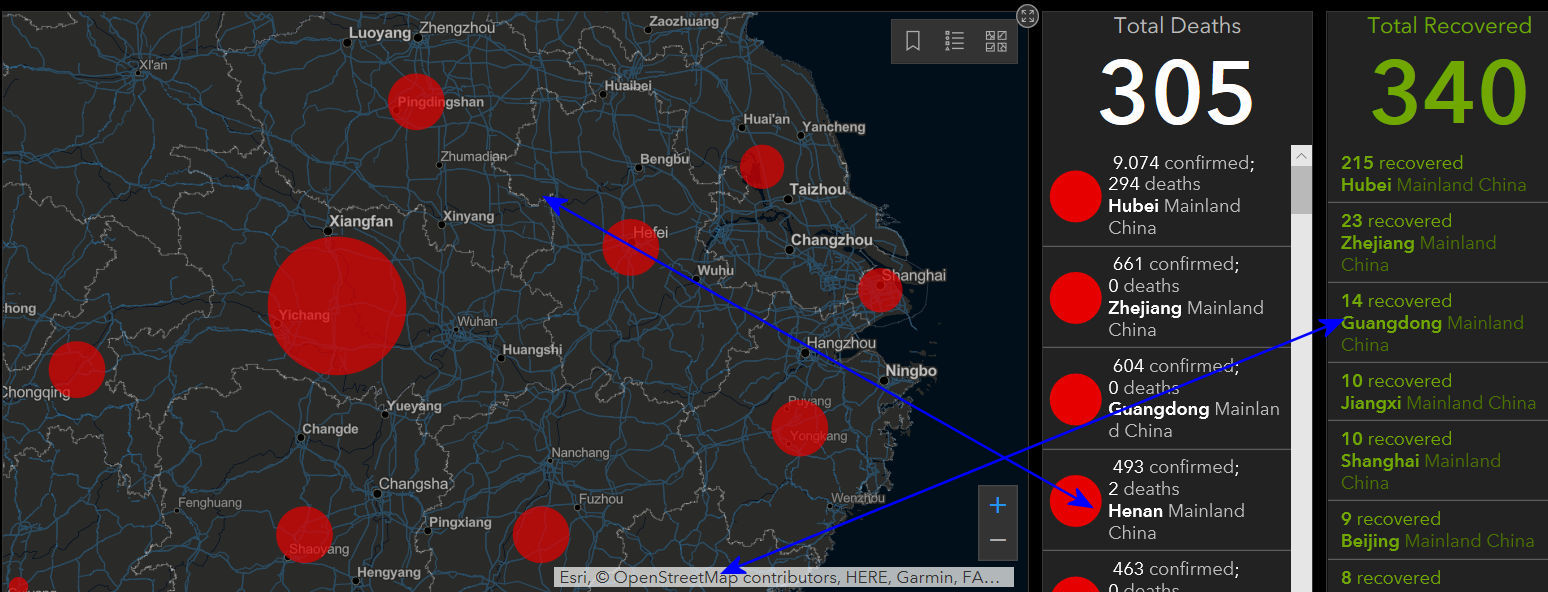Zoom out with the minus button
The height and width of the screenshot is (592, 1548).
click(x=997, y=541)
